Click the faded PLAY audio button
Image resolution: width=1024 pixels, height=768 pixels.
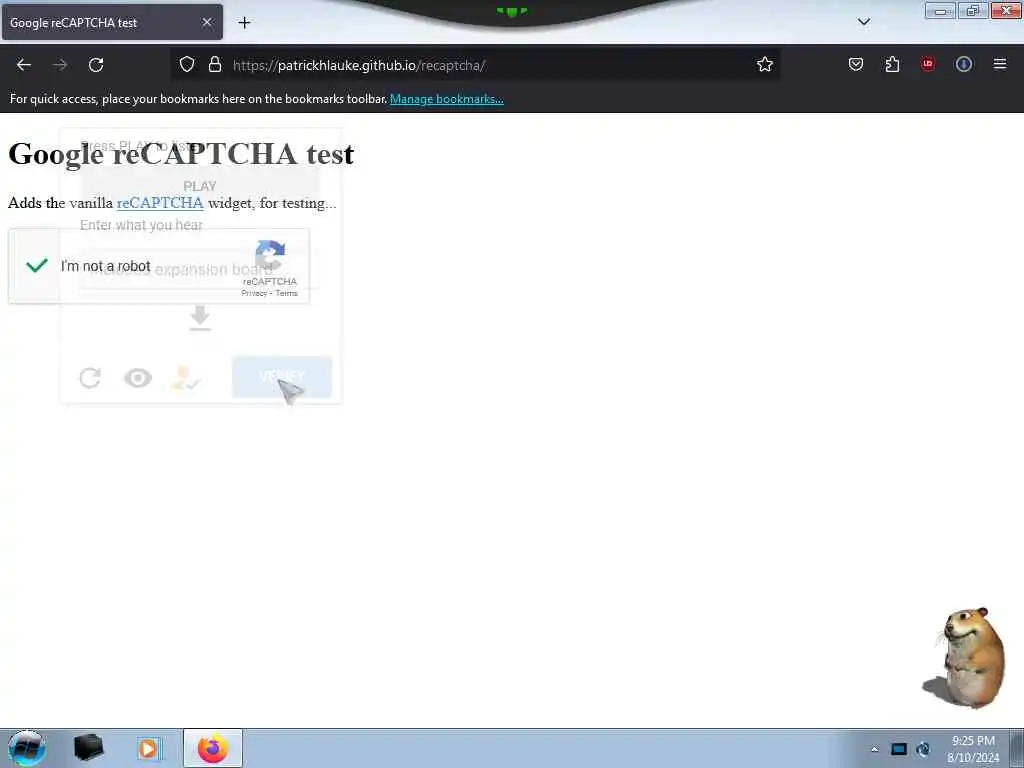click(200, 186)
